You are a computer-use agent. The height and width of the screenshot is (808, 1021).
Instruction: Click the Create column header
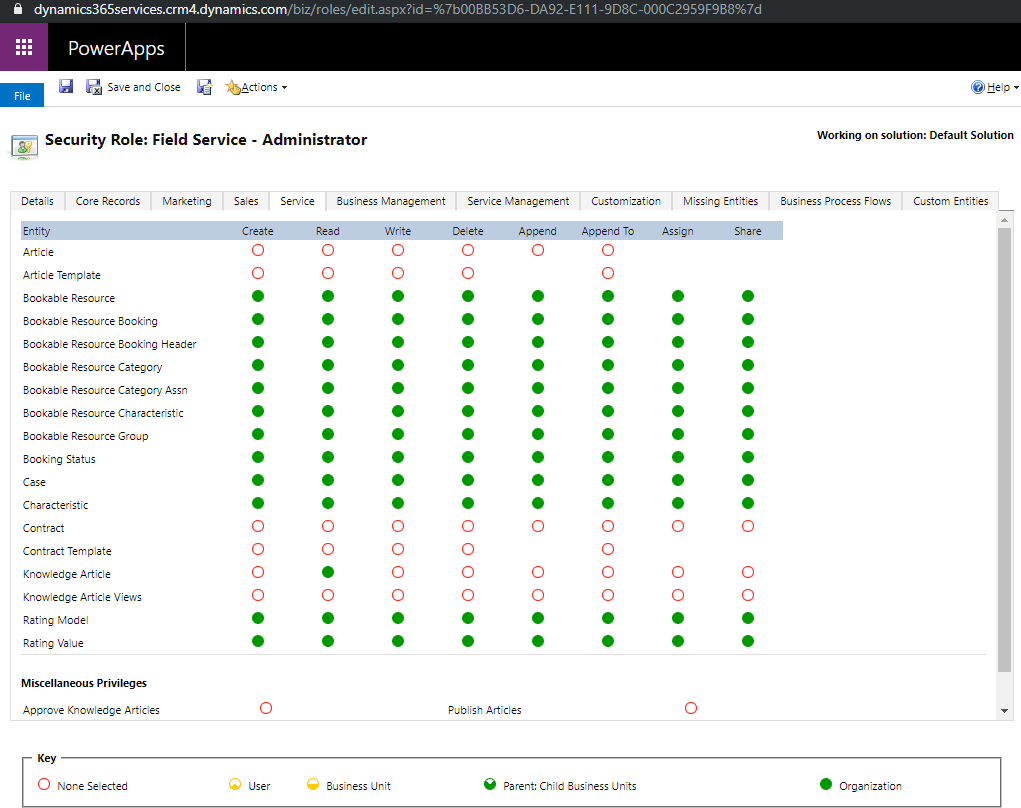[258, 231]
